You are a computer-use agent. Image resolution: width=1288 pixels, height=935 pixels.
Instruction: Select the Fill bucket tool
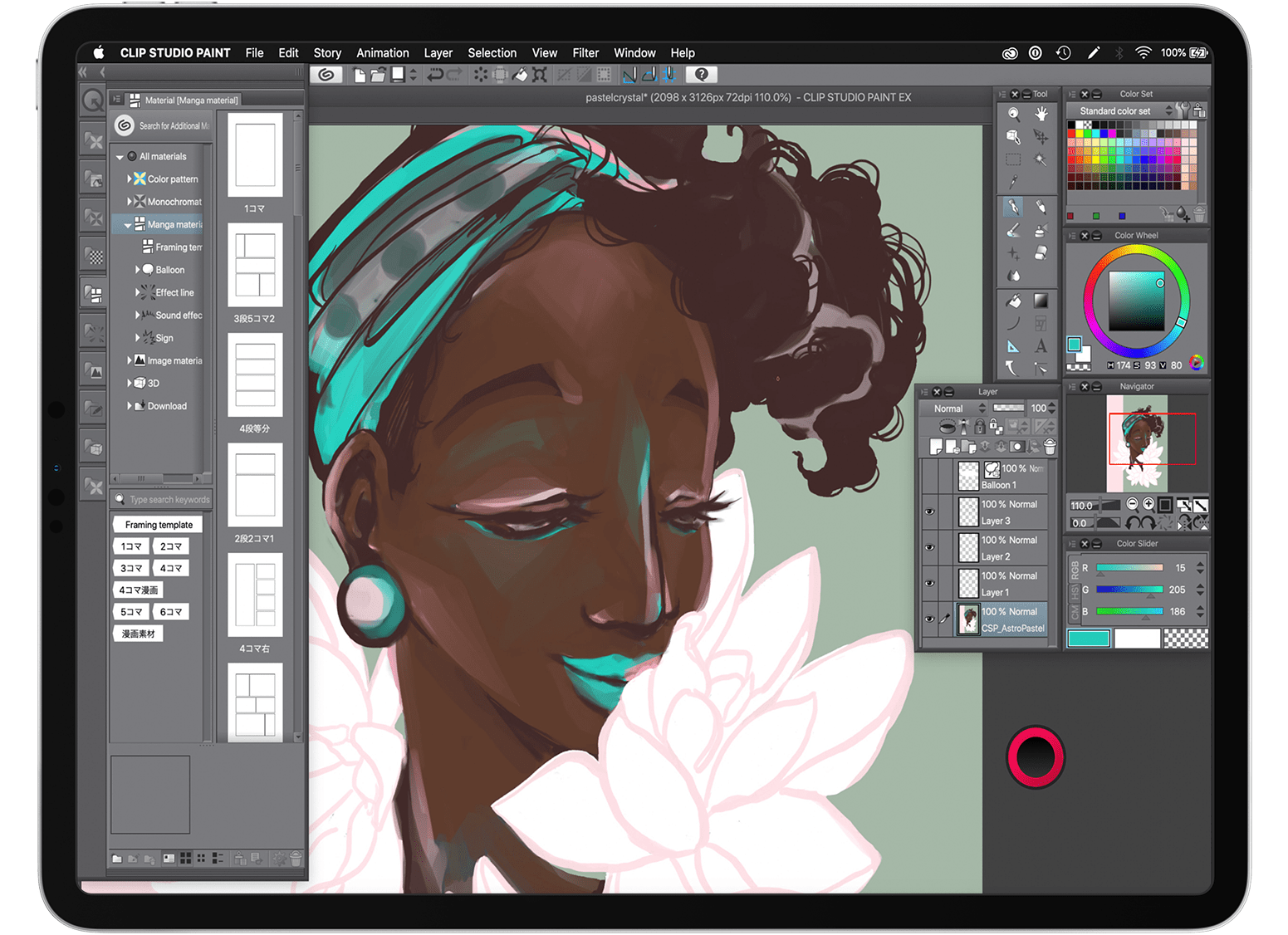(1013, 301)
